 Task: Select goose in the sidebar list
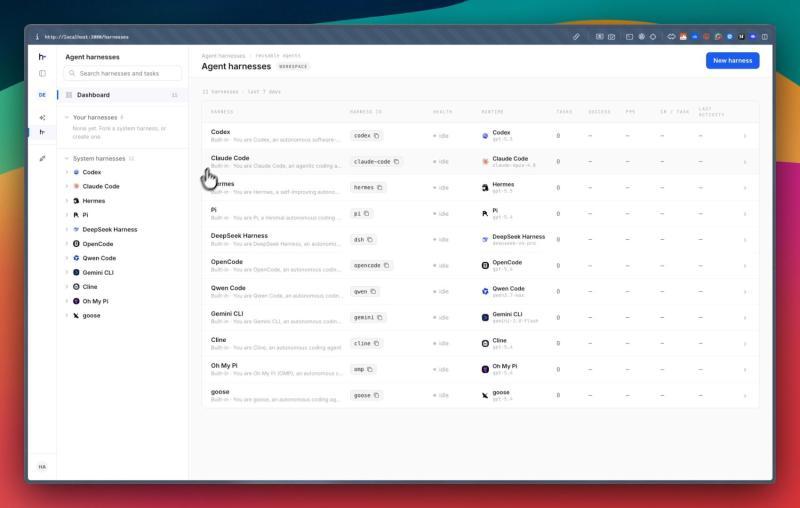(91, 316)
